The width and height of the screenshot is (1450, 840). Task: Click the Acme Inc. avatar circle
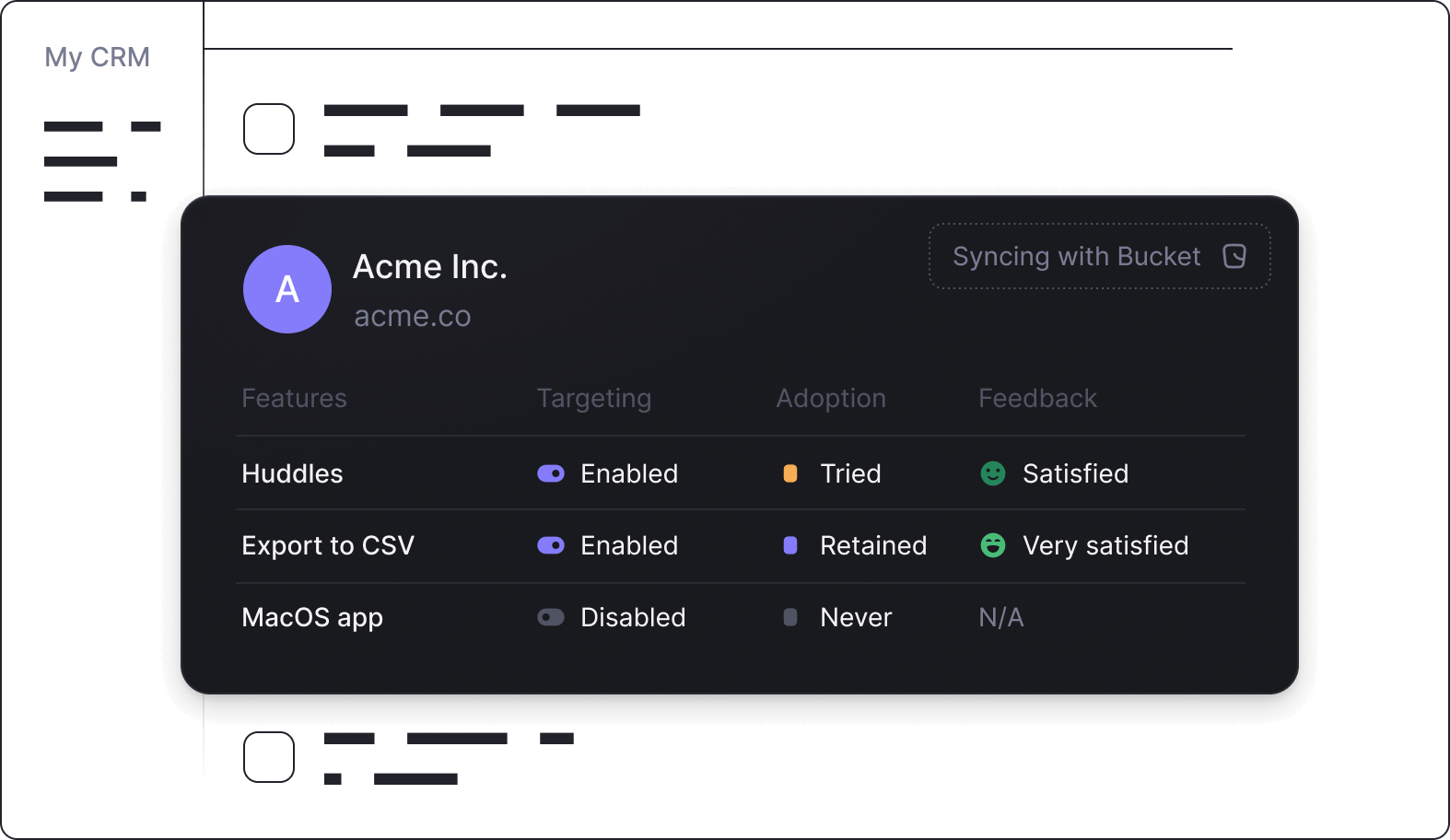pyautogui.click(x=287, y=289)
